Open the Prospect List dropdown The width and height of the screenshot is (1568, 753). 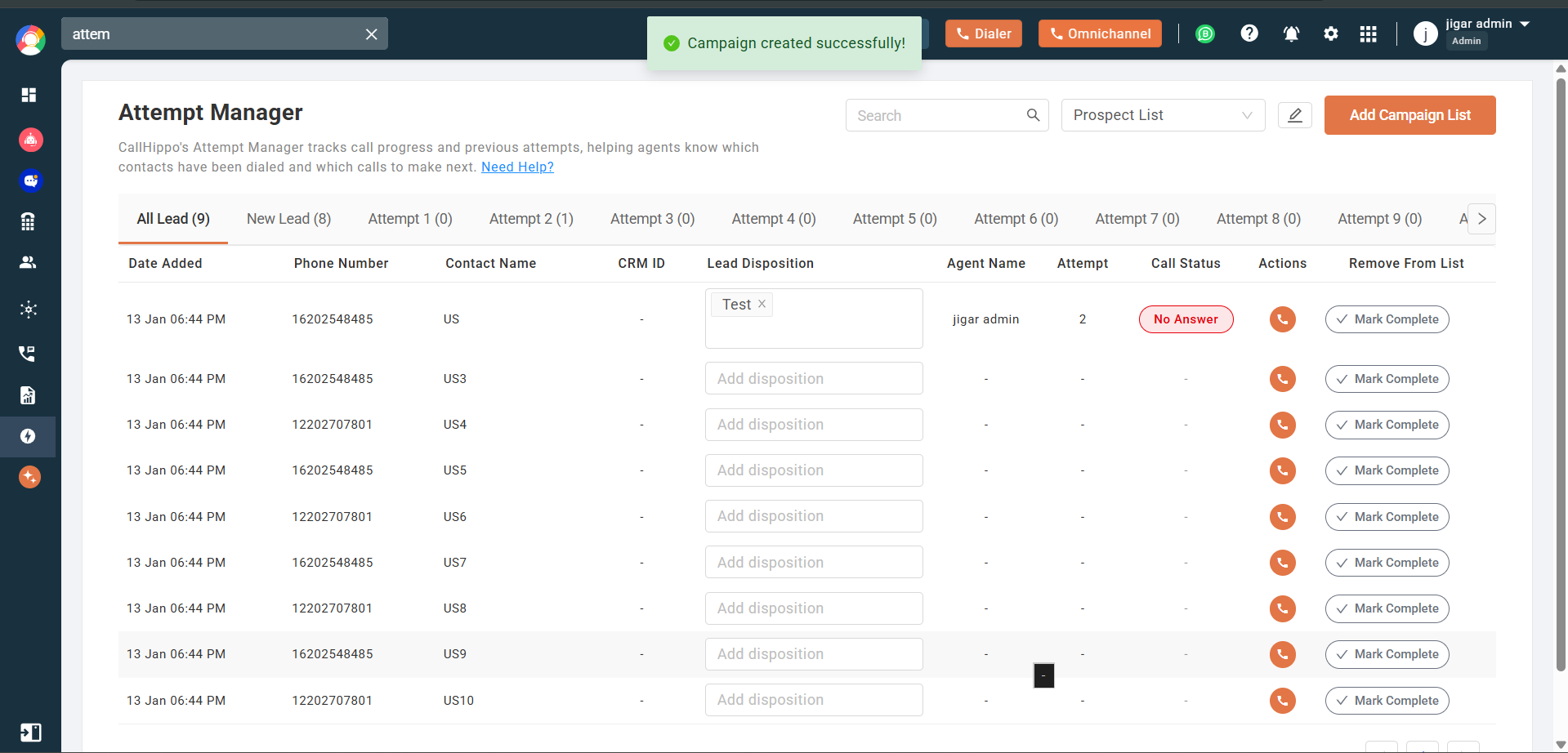pyautogui.click(x=1163, y=115)
